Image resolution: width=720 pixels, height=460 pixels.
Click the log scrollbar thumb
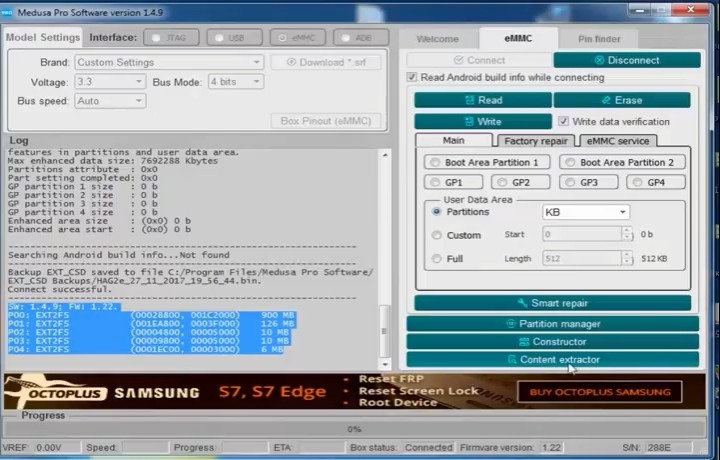click(x=385, y=331)
